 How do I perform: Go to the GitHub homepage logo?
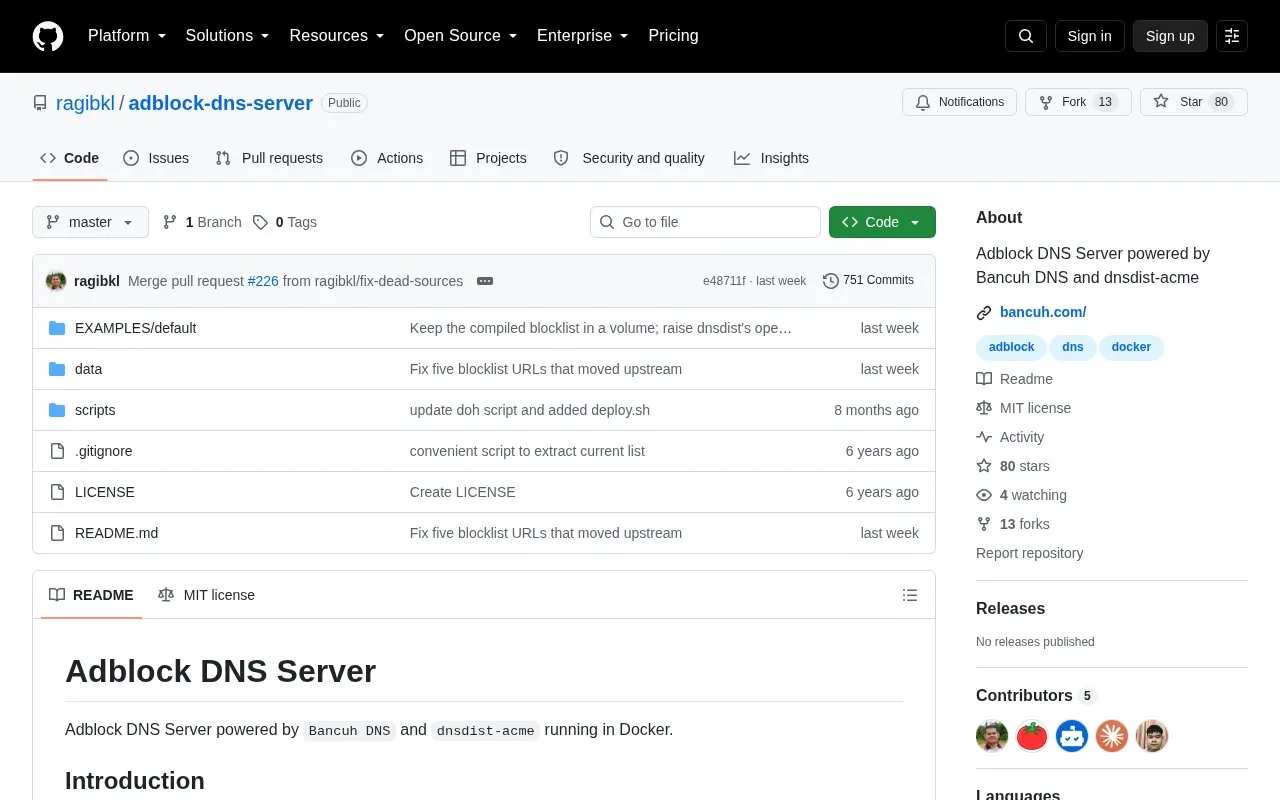(48, 36)
